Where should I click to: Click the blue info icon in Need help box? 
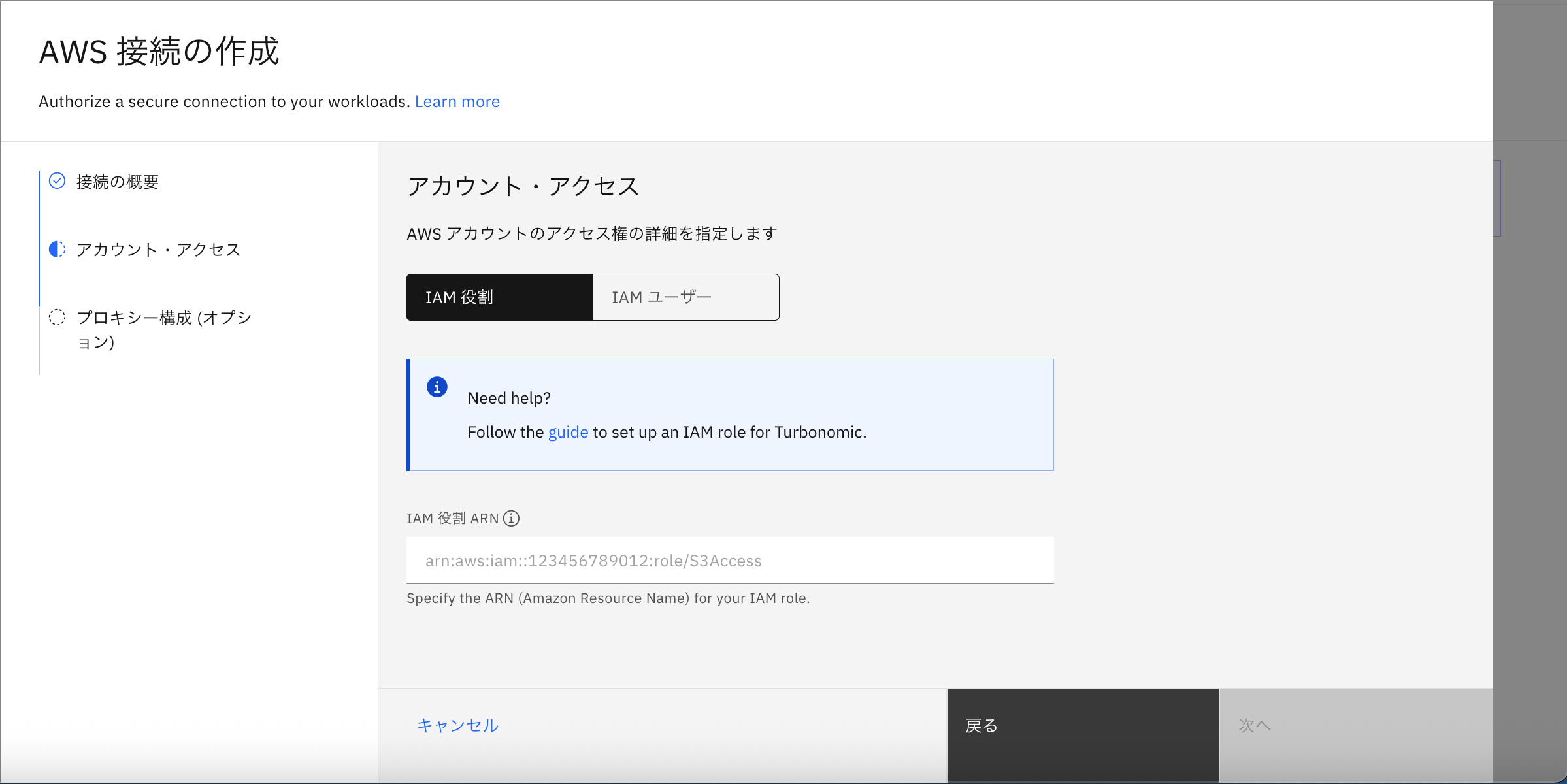[437, 387]
